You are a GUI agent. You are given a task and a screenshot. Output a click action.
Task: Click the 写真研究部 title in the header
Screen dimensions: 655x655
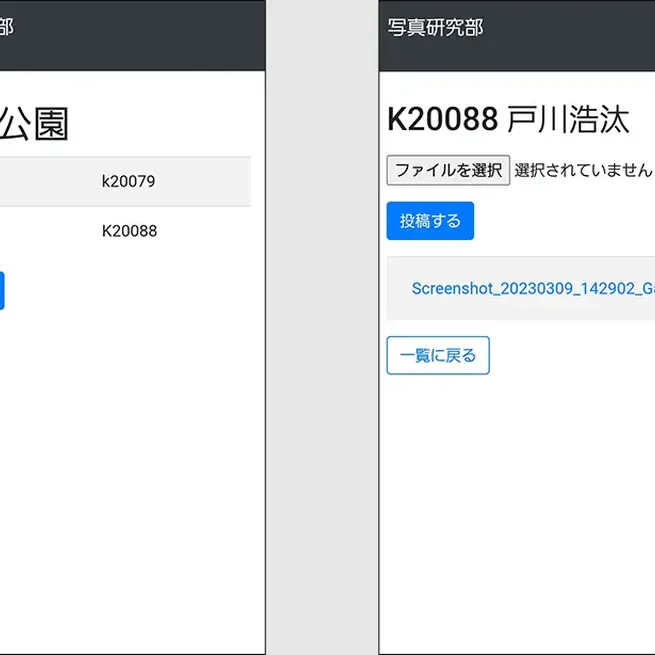click(x=435, y=28)
